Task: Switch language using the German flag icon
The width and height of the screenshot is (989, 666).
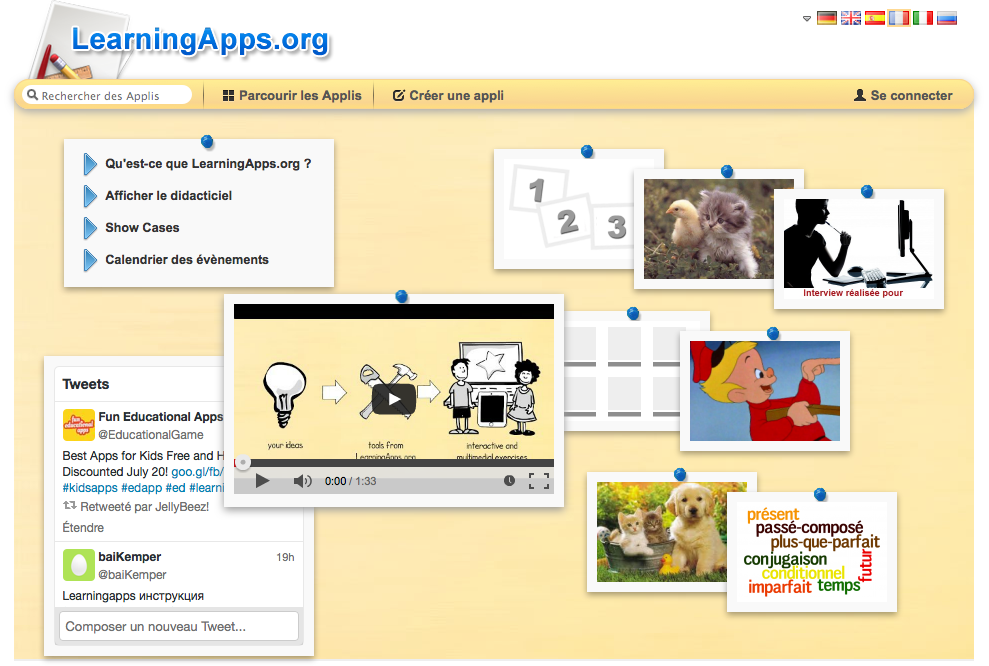Action: (x=826, y=17)
